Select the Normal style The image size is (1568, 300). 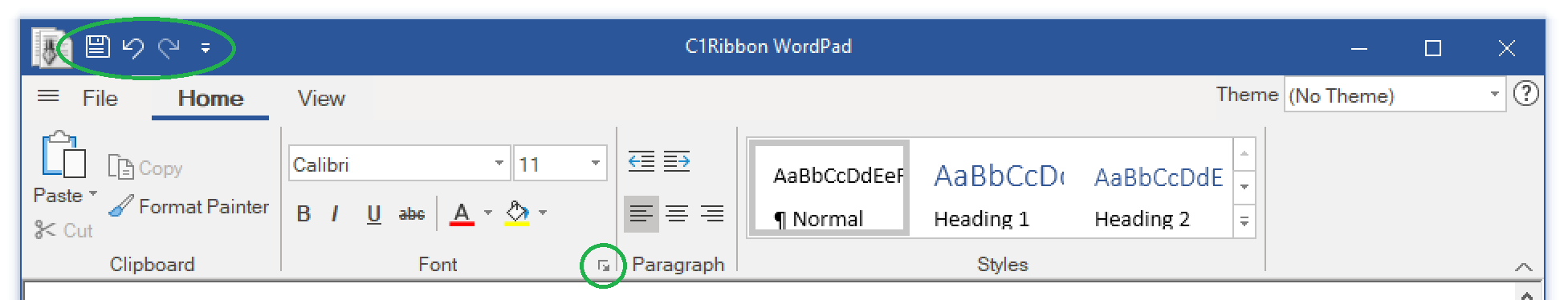tap(830, 188)
